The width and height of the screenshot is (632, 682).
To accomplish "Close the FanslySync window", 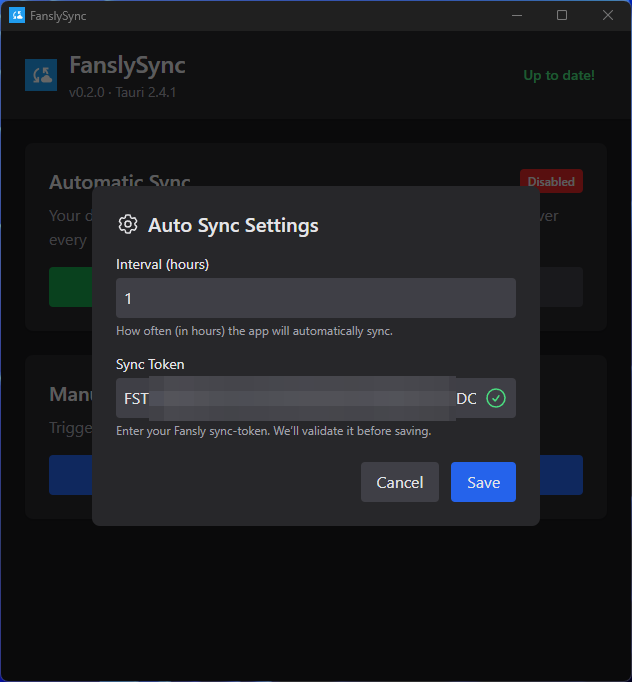I will click(x=608, y=16).
